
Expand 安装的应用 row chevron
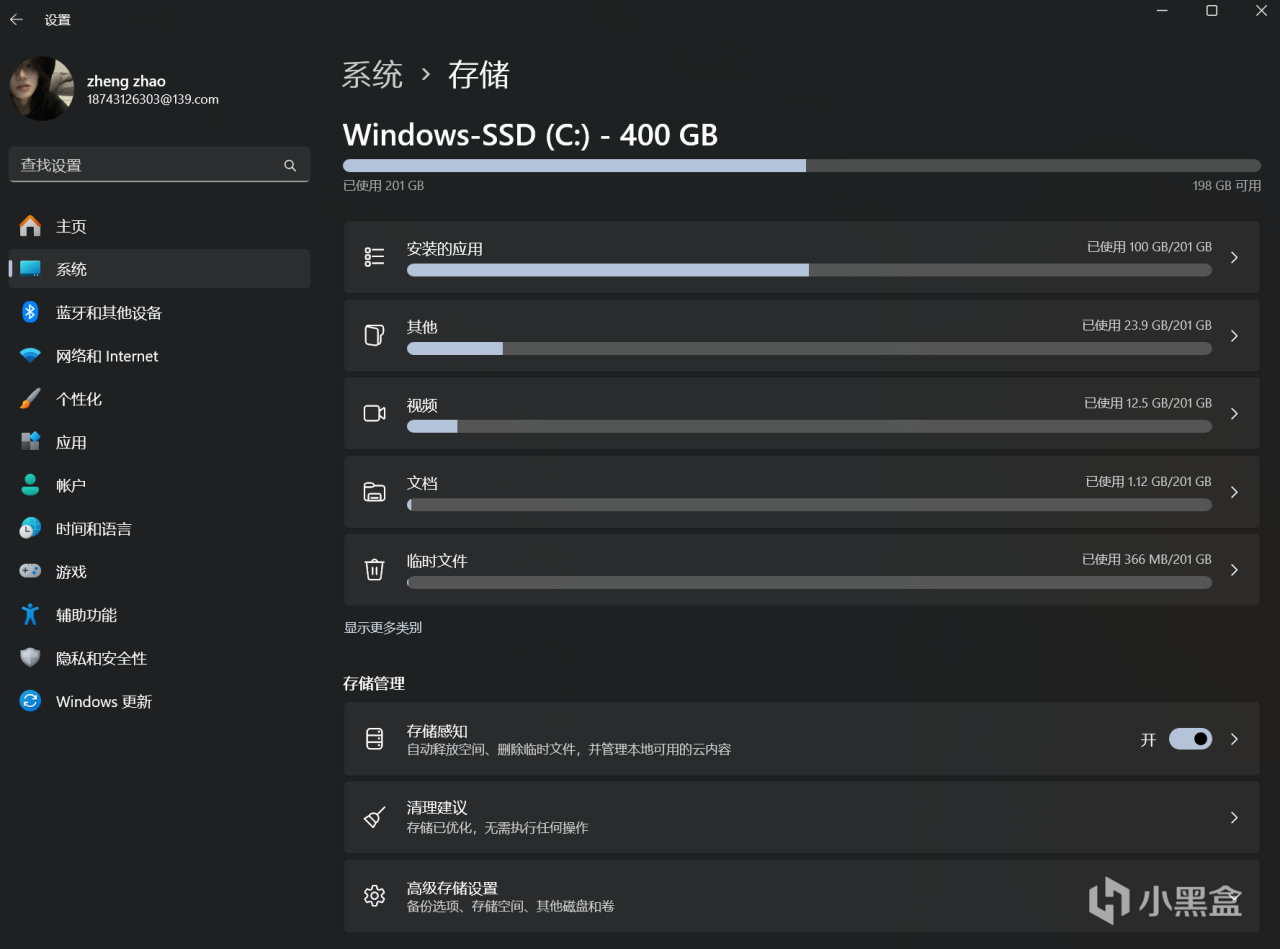click(x=1234, y=257)
